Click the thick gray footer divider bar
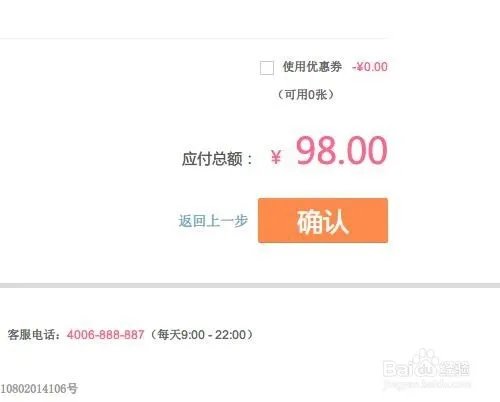Viewport: 500px width, 402px height. click(250, 285)
